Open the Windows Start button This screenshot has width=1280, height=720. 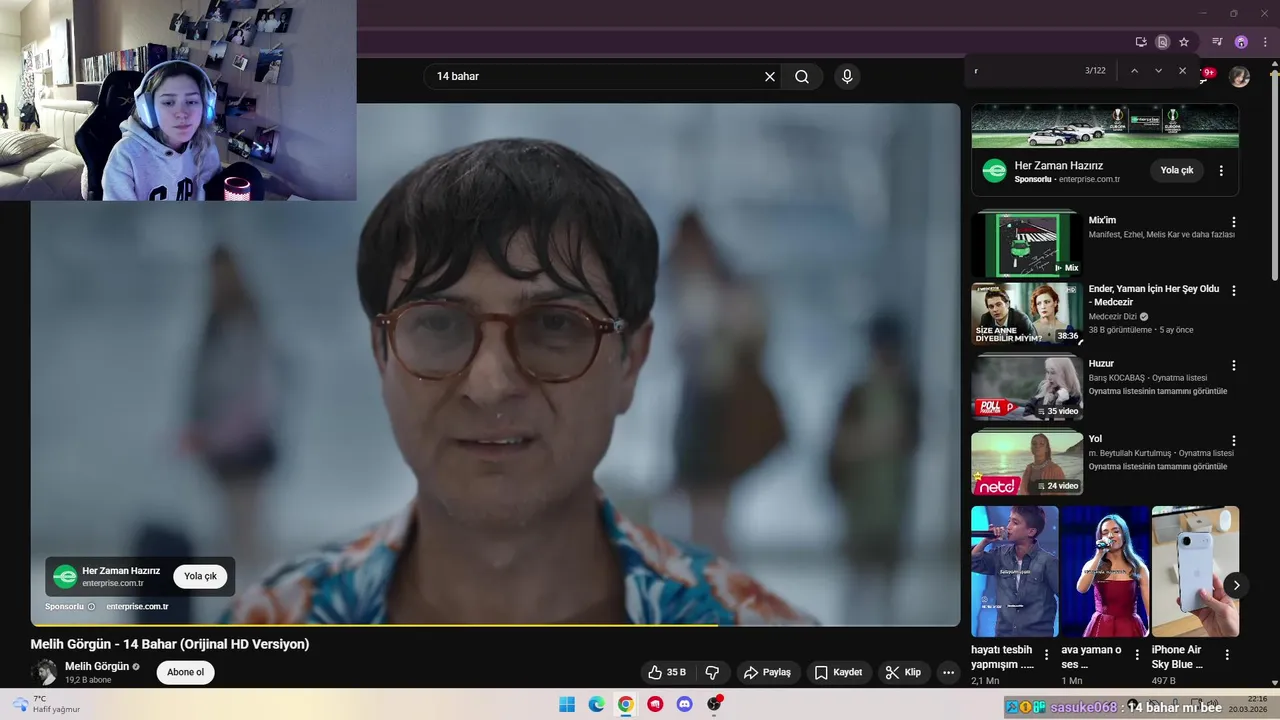point(567,704)
